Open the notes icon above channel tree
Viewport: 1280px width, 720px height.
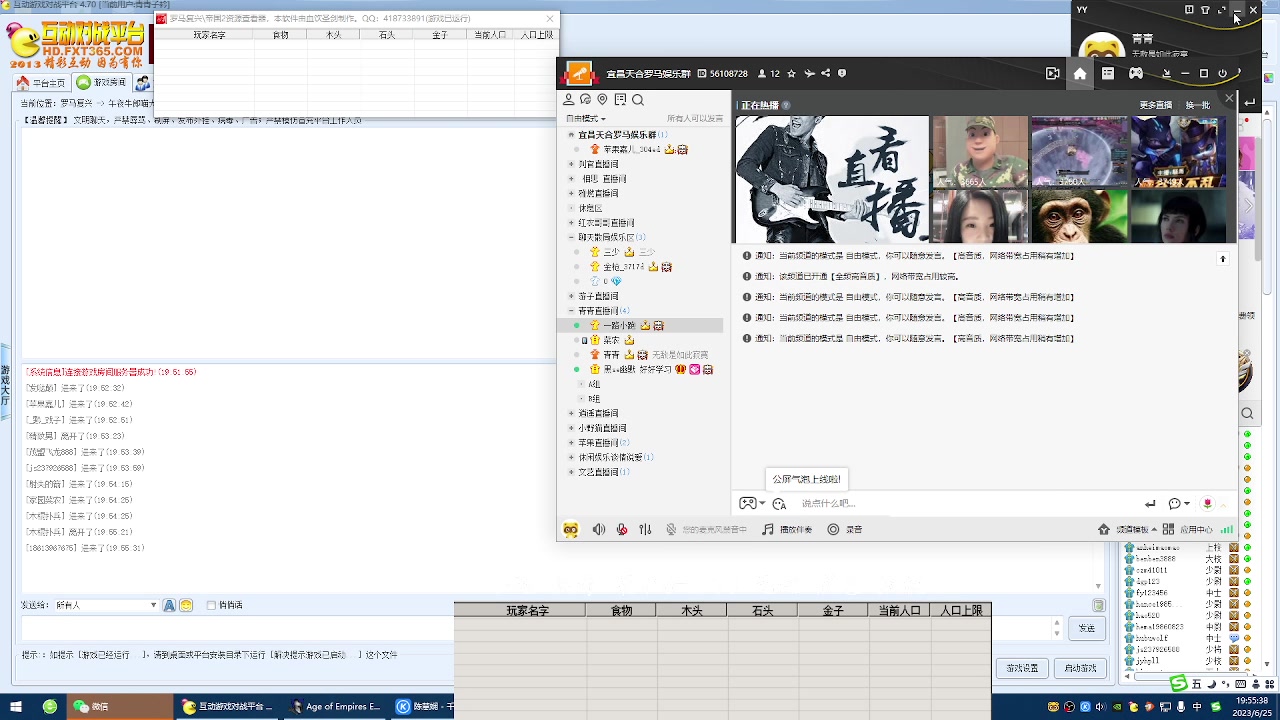620,100
